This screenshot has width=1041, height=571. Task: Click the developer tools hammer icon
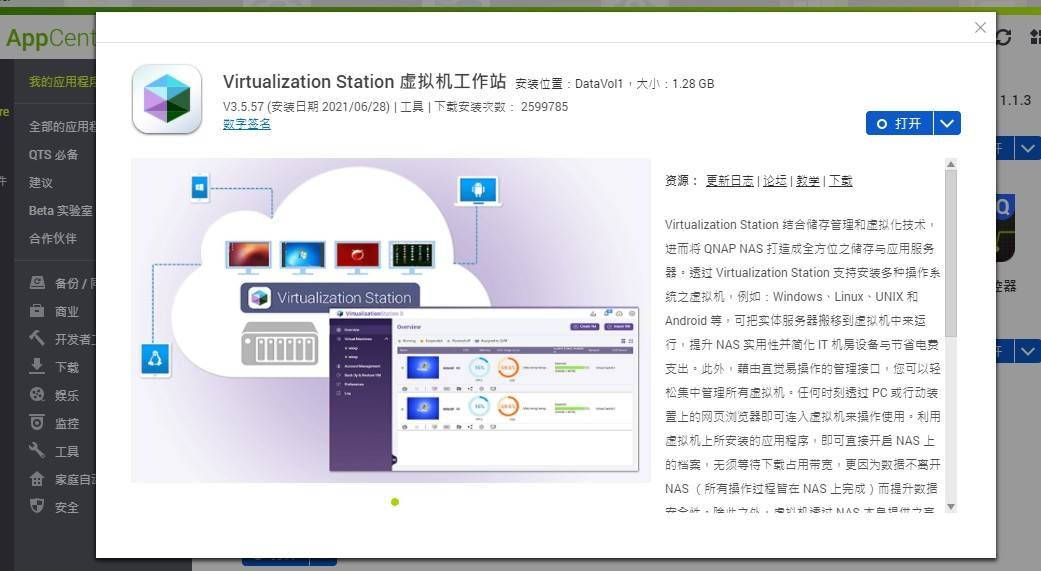coord(37,339)
